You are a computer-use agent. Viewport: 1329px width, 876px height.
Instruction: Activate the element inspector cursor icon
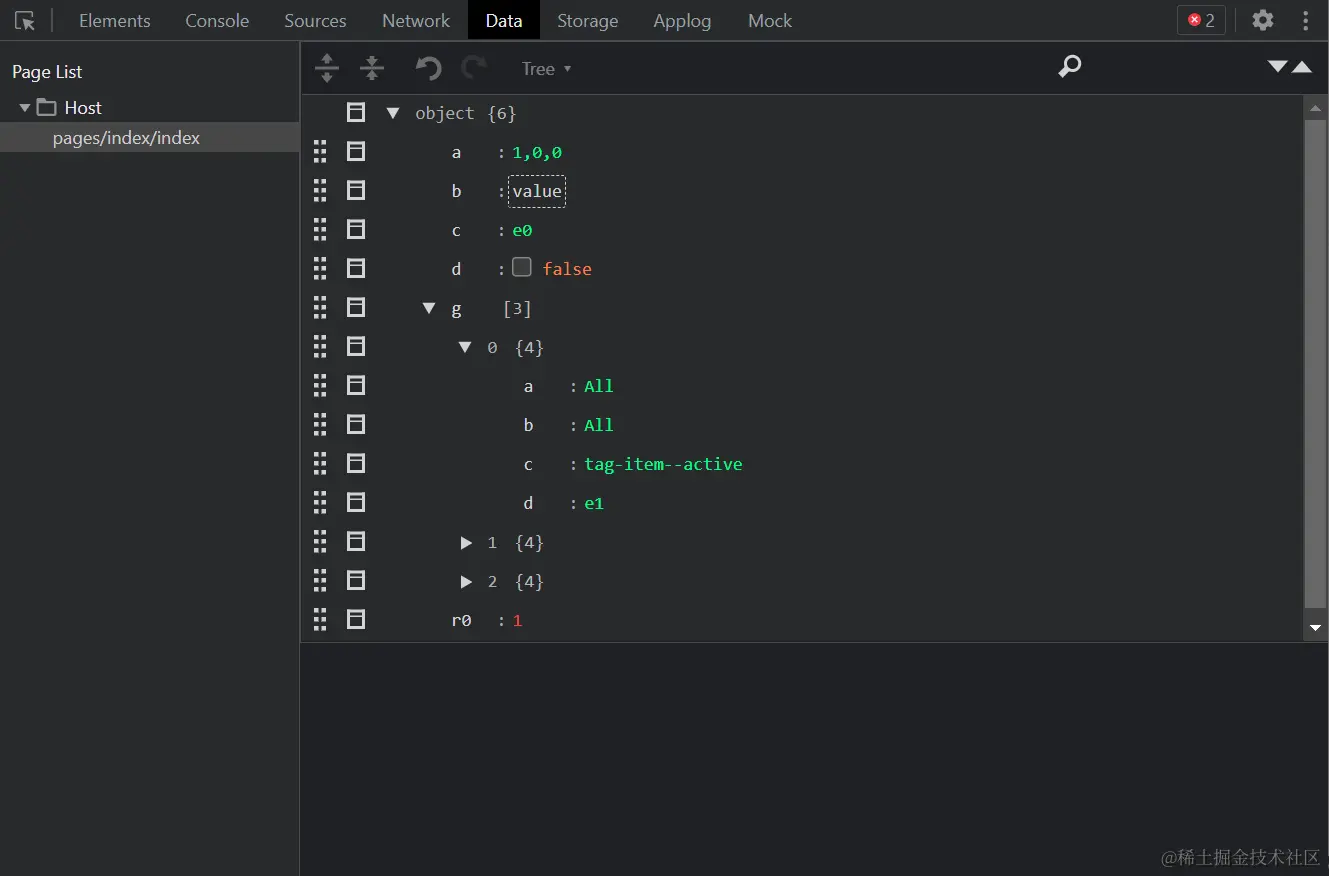pos(25,20)
